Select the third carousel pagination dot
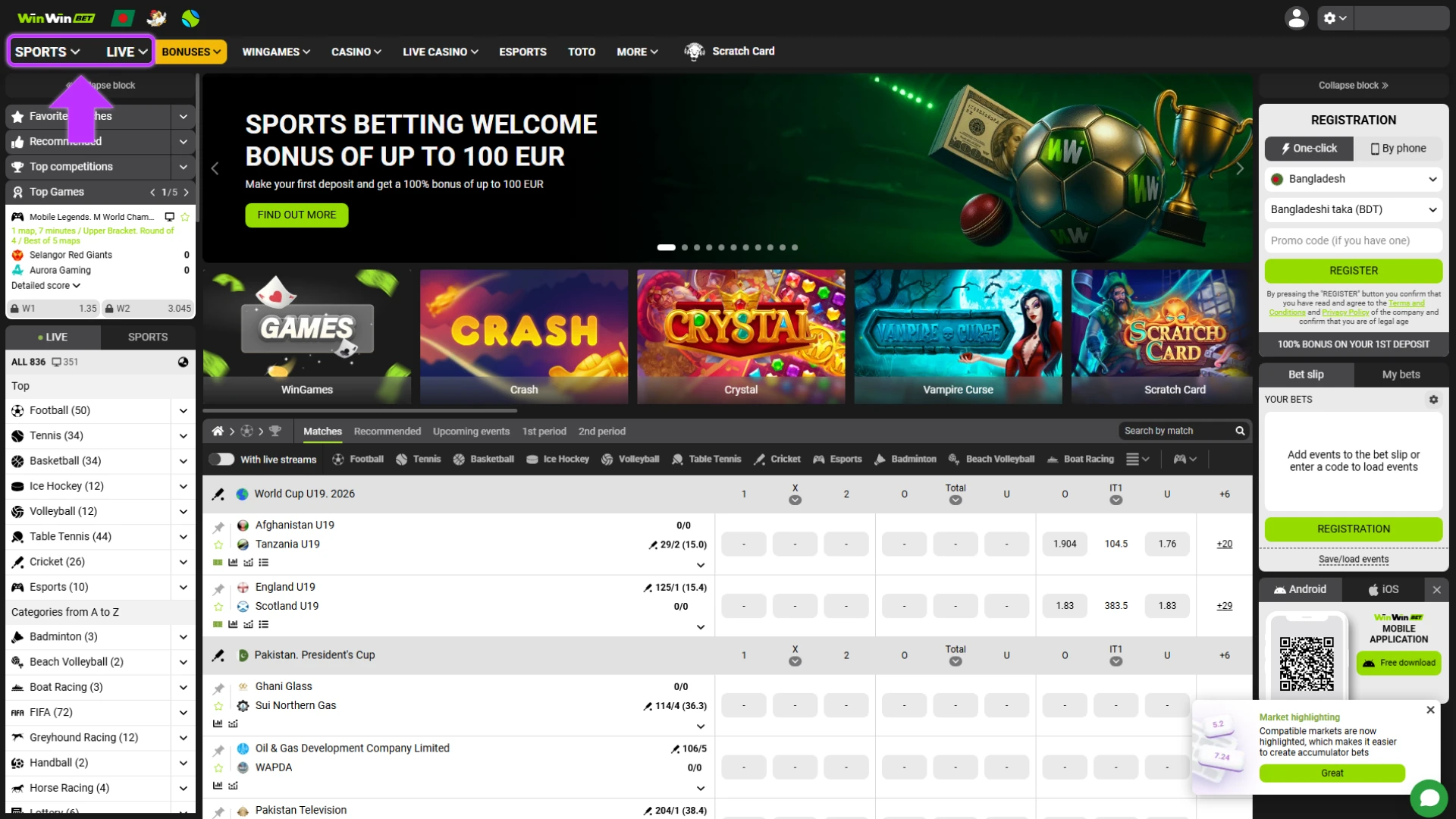Screen dimensions: 1456x819 point(696,247)
